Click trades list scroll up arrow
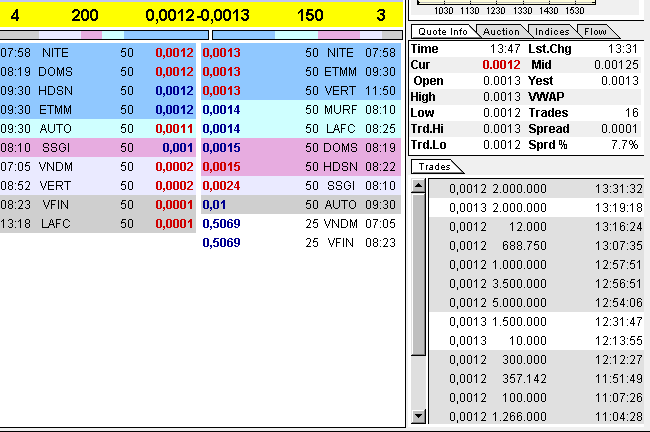This screenshot has height=432, width=650. (418, 186)
